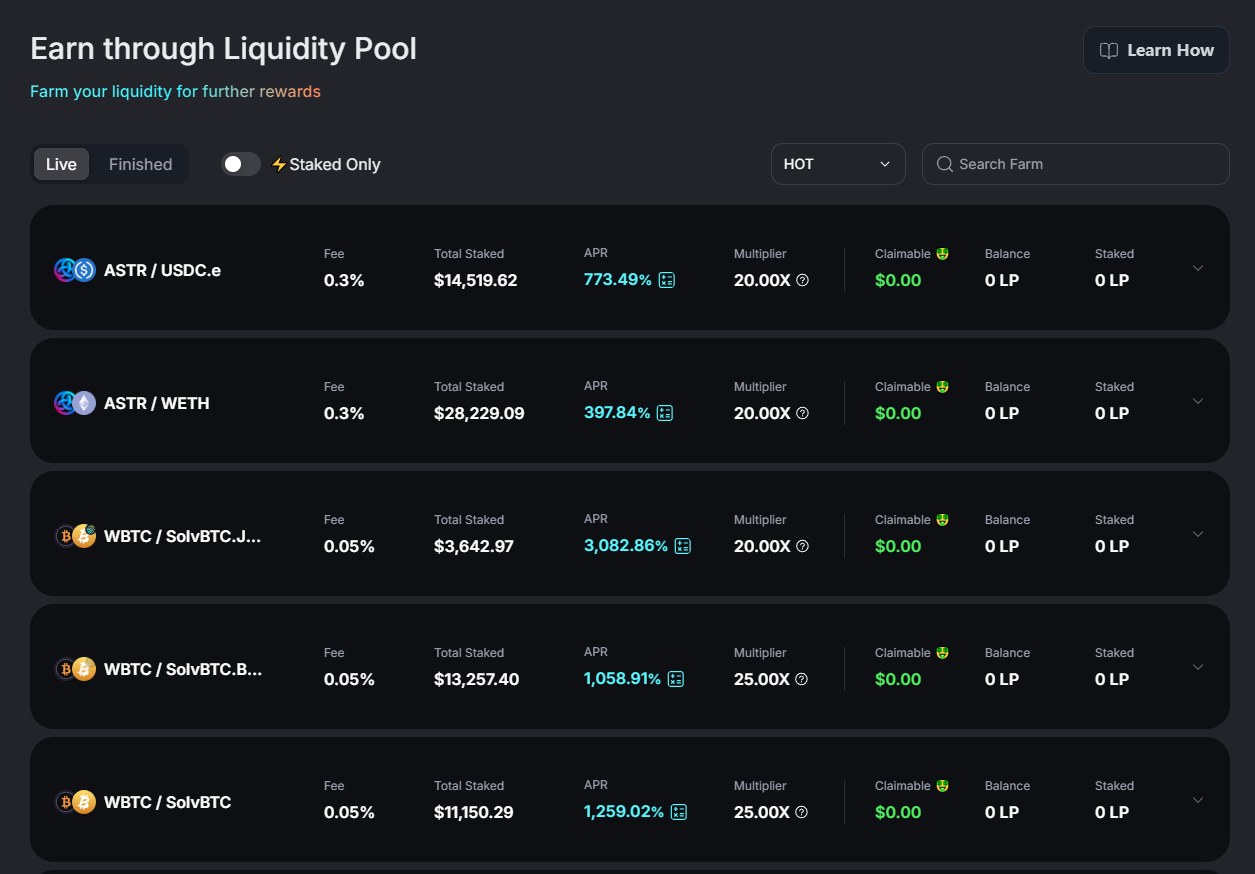Click the WBTC / SolvBTC token pair icon
The width and height of the screenshot is (1255, 874).
[x=75, y=802]
